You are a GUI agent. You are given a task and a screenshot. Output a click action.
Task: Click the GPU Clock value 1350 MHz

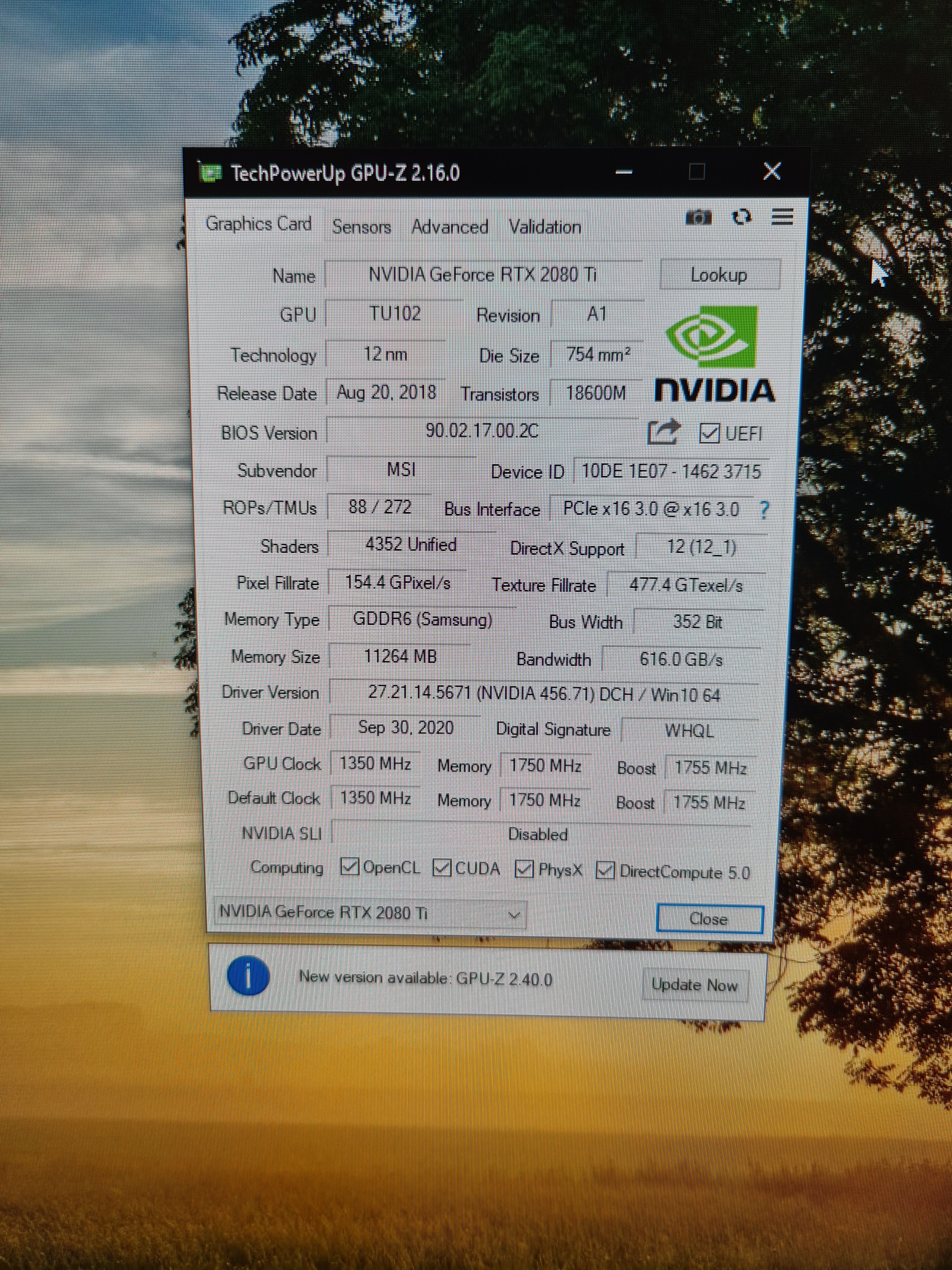[375, 764]
